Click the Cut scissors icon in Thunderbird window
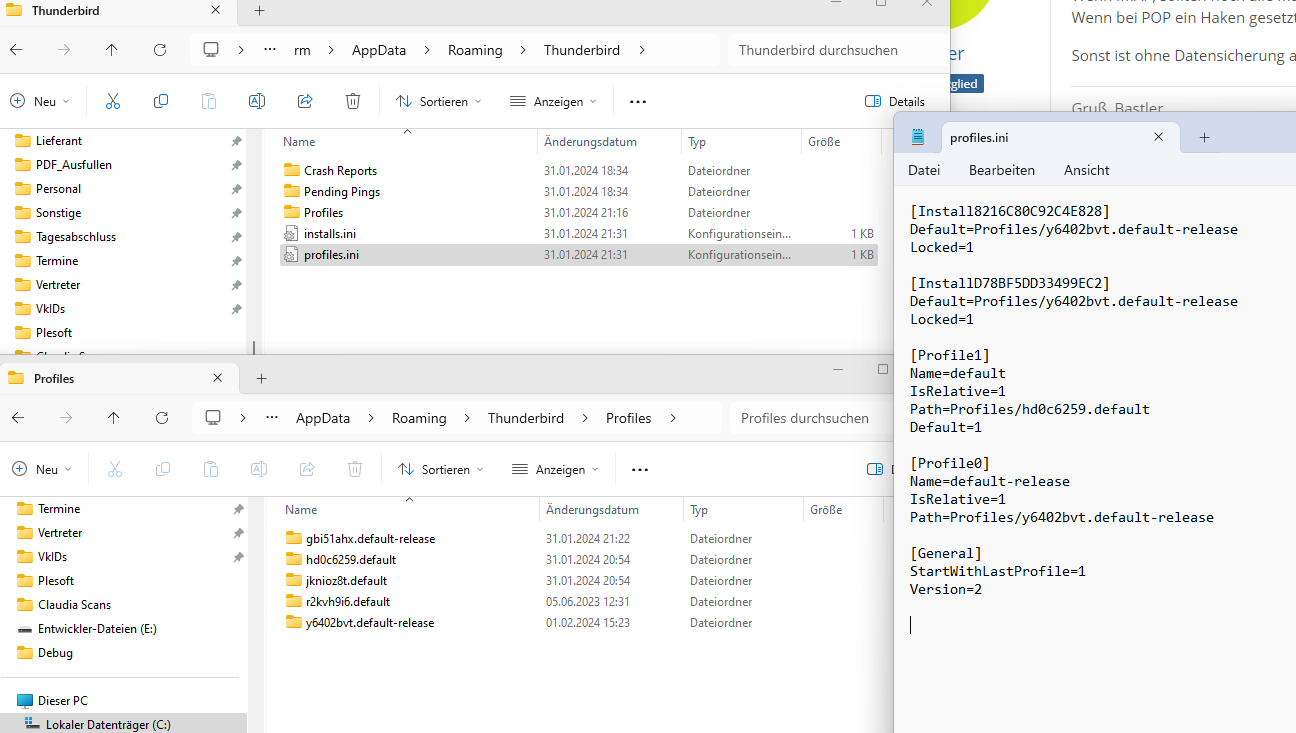This screenshot has width=1296, height=733. click(x=112, y=101)
